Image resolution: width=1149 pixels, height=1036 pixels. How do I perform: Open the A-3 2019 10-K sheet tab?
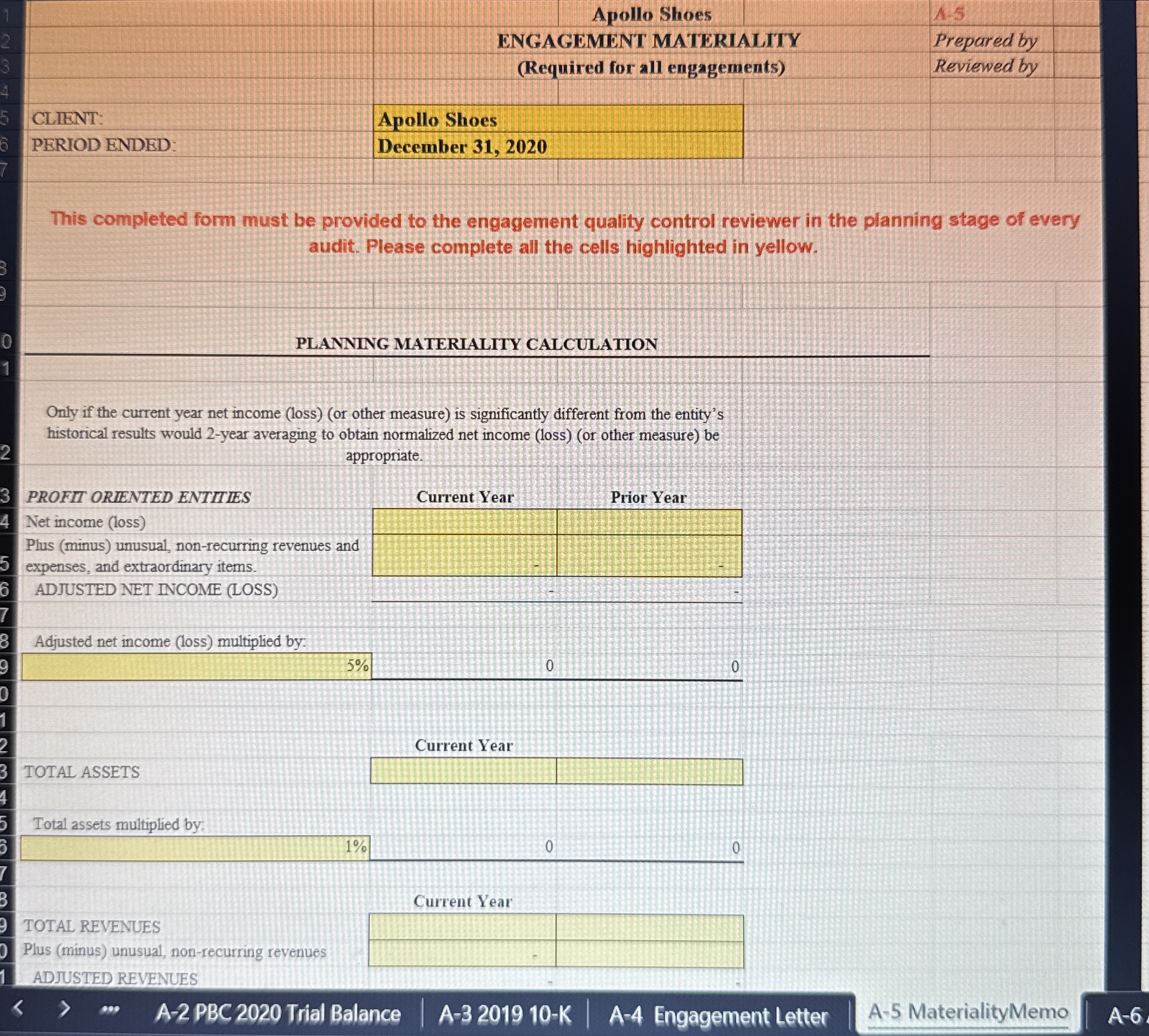click(x=505, y=1014)
